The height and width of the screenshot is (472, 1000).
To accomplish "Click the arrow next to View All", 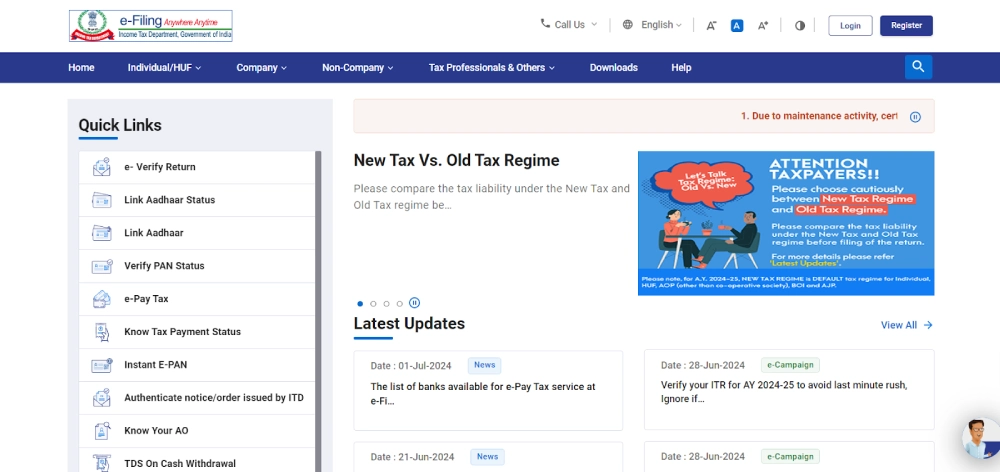I will (x=928, y=325).
